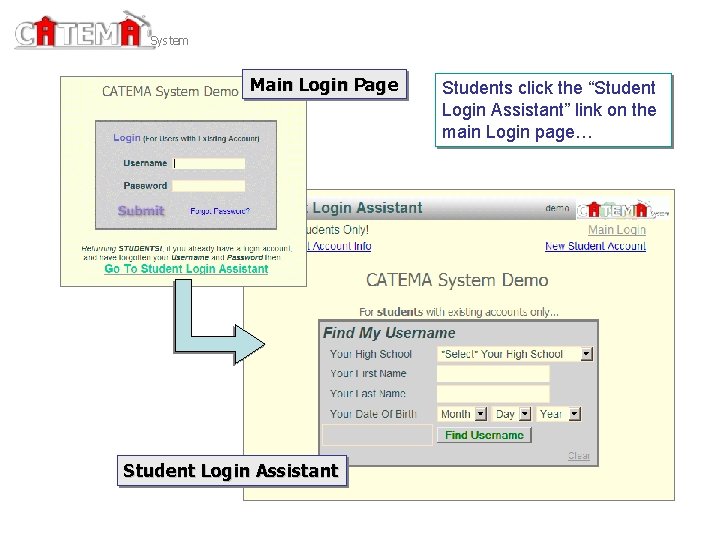The image size is (720, 540).
Task: Click the Clear link in Find My Username
Action: pyautogui.click(x=579, y=456)
